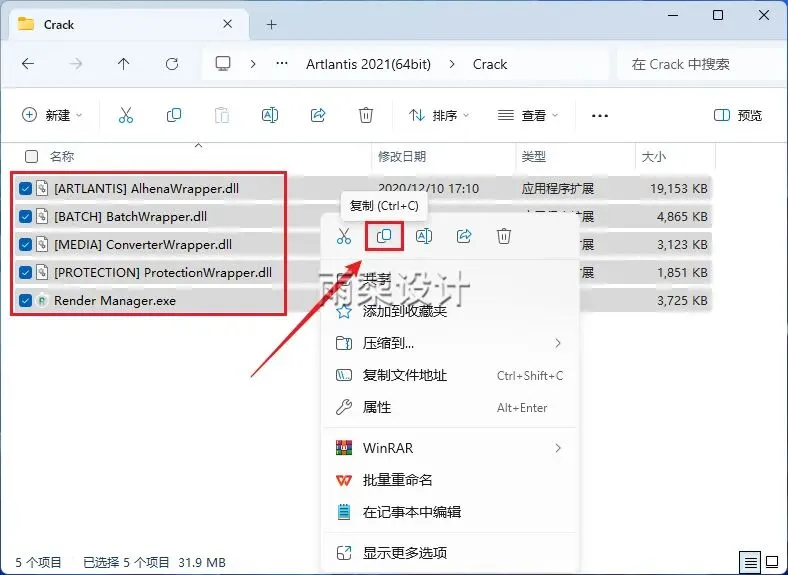788x575 pixels.
Task: Click the Share icon in the toolbar
Action: 318,115
